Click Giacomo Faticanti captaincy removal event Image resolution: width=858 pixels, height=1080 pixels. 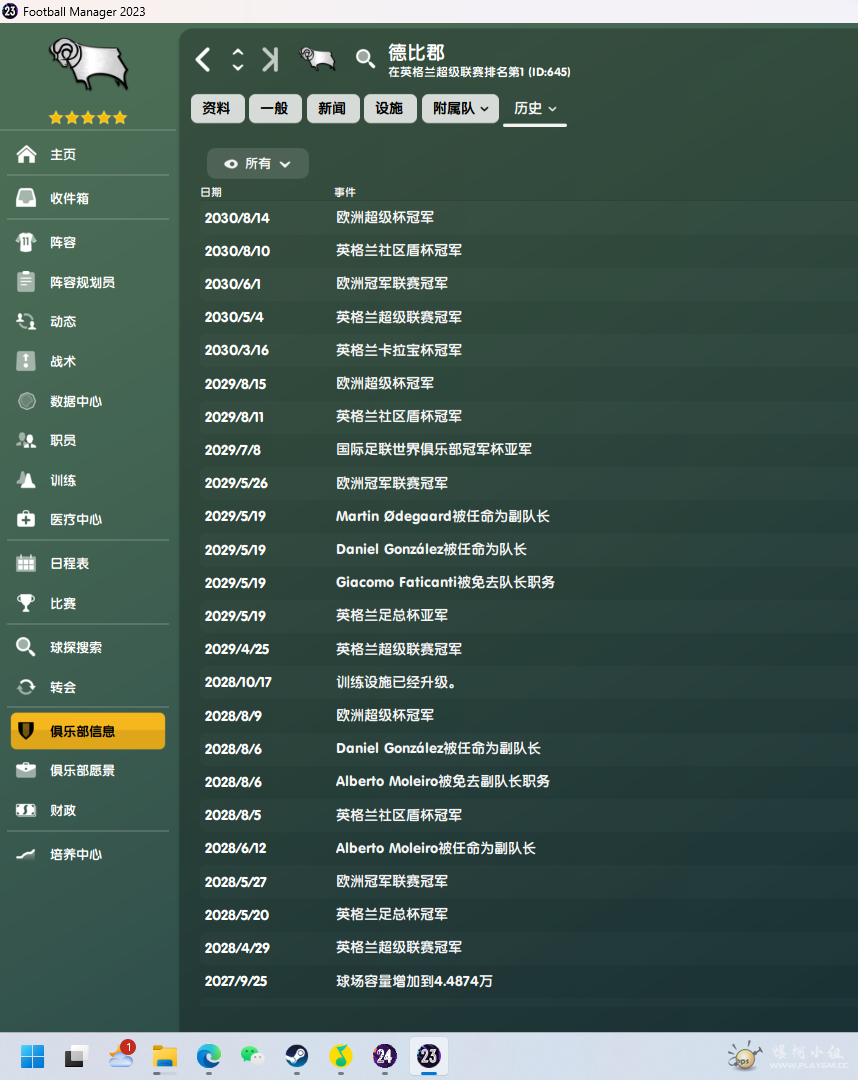(445, 582)
